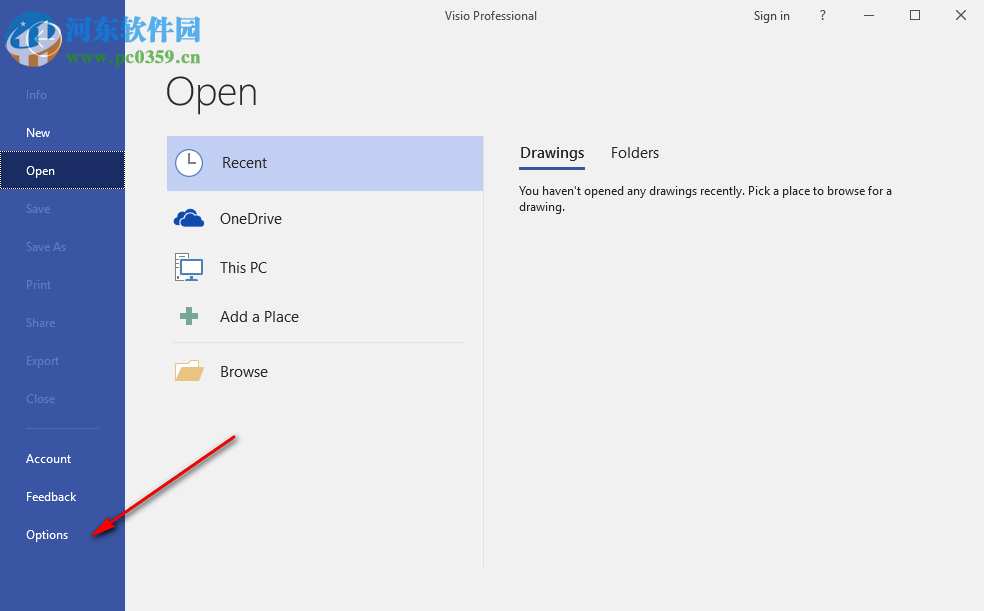984x611 pixels.
Task: Click the Sign in link
Action: (x=771, y=15)
